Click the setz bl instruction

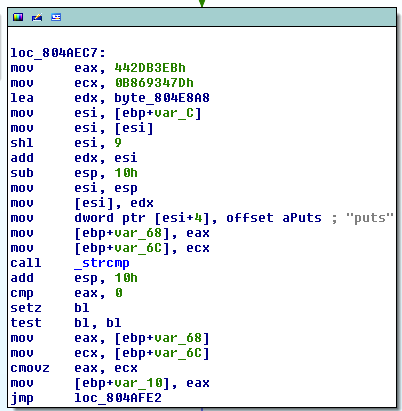pyautogui.click(x=50, y=308)
